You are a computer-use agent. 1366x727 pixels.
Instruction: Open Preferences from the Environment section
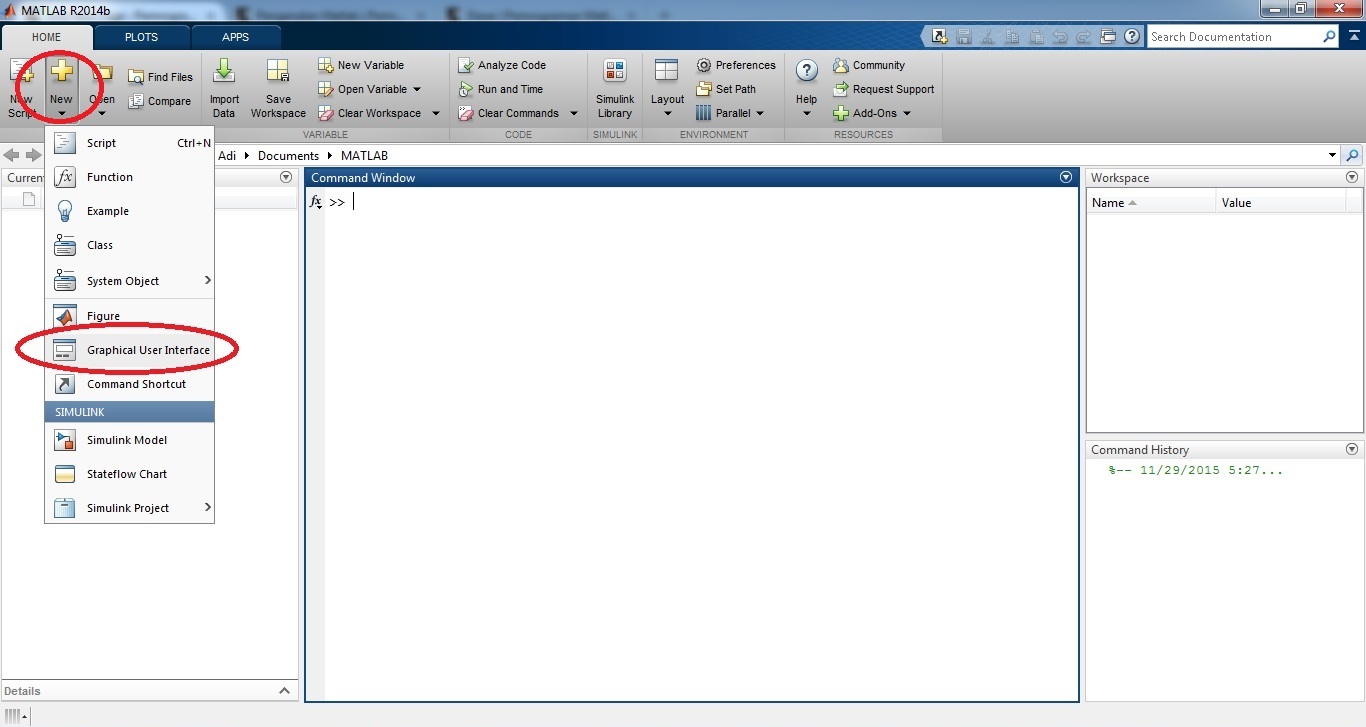pyautogui.click(x=704, y=66)
